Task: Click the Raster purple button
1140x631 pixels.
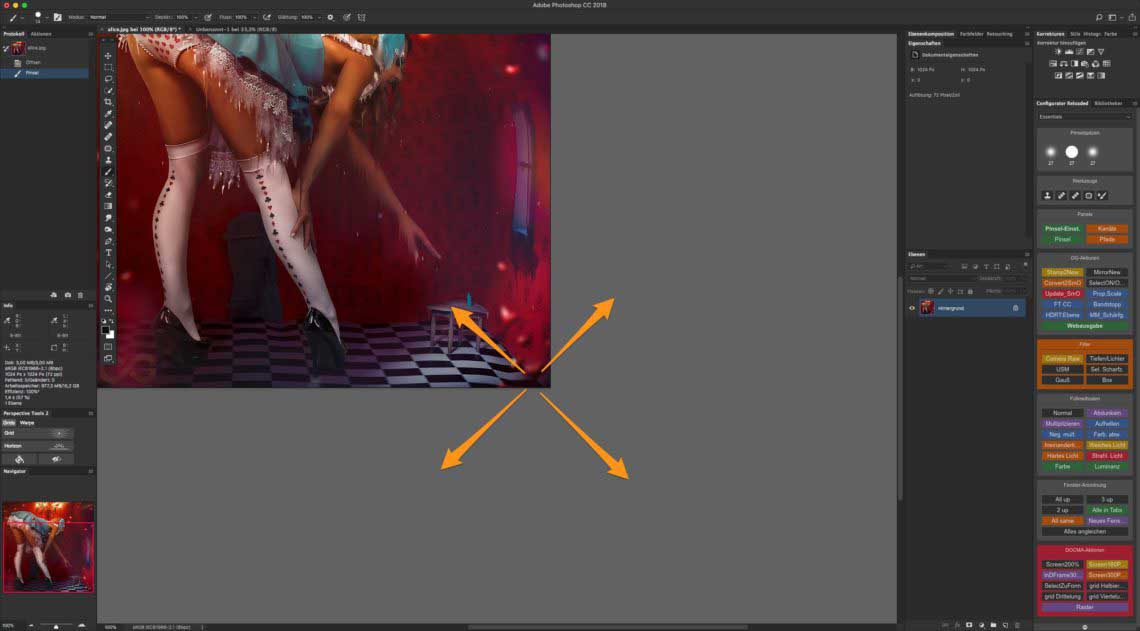Action: coord(1084,607)
